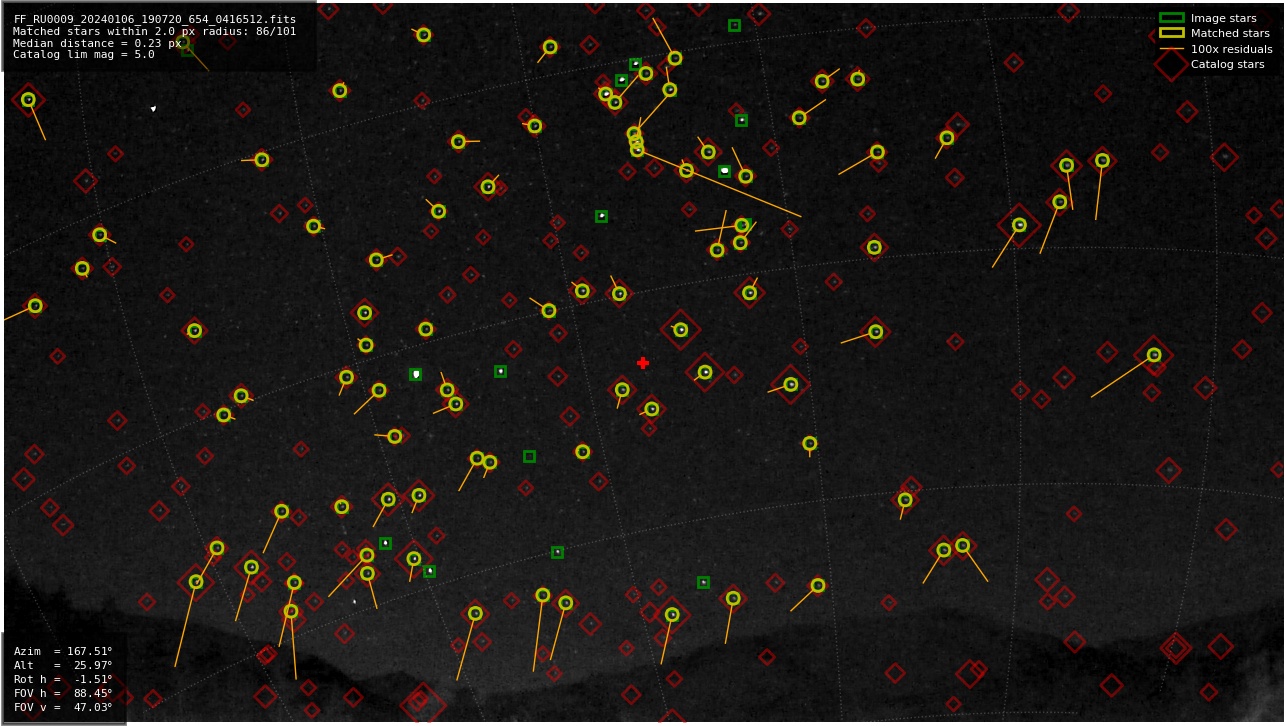Click the orange 100x residuals legend line
1286x726 pixels.
(x=1171, y=49)
